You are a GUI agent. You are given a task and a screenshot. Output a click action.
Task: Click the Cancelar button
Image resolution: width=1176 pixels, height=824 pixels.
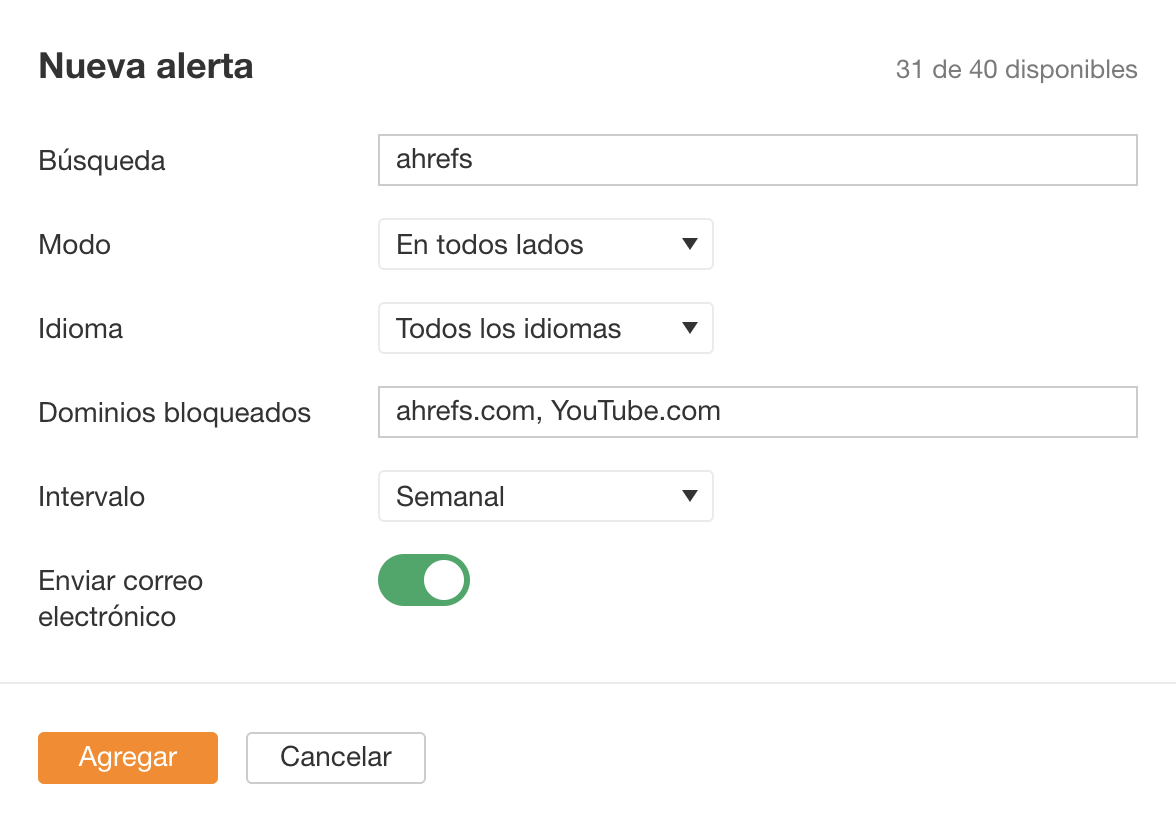pyautogui.click(x=336, y=758)
